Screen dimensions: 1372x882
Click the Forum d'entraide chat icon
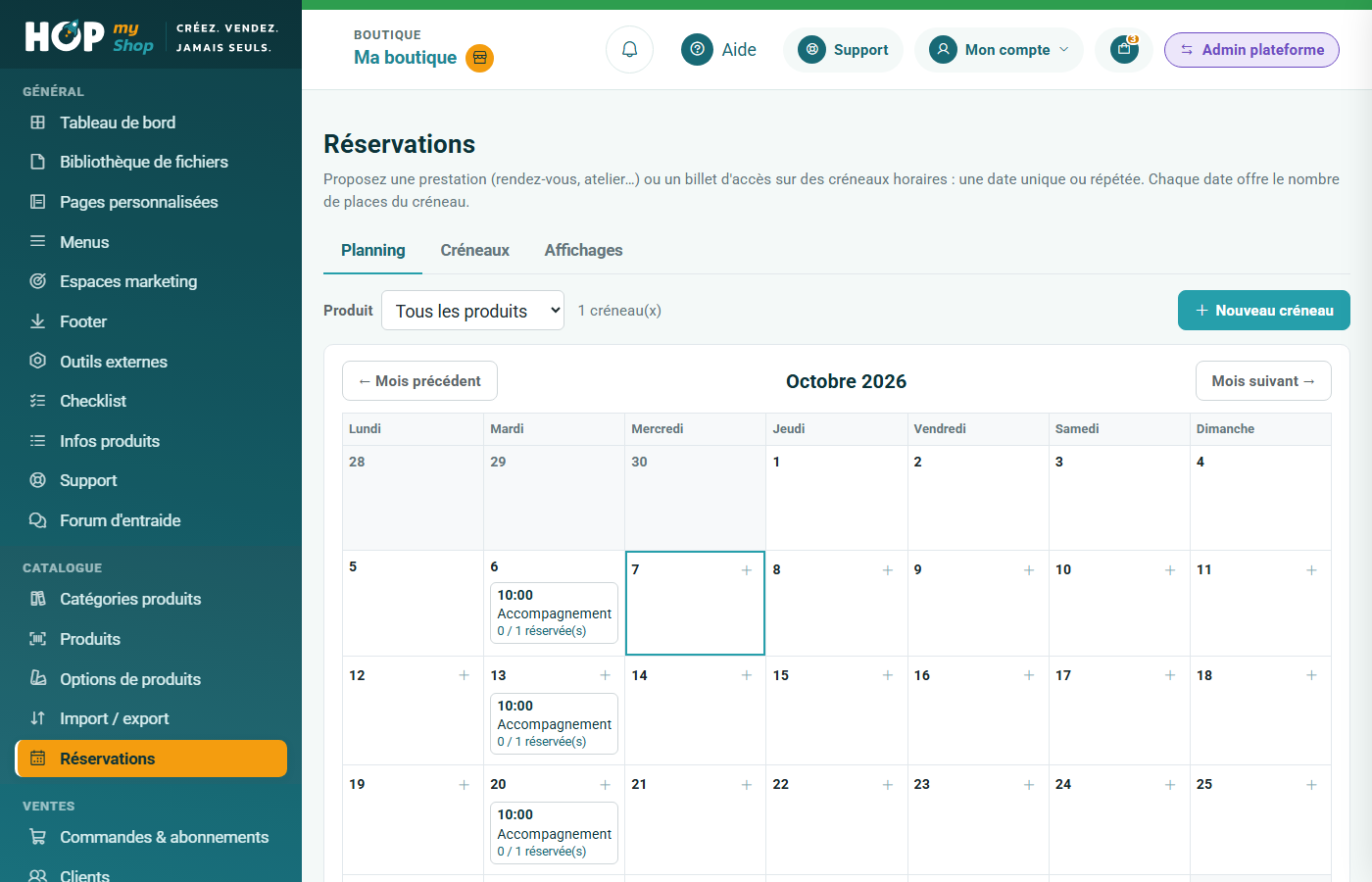(x=38, y=520)
